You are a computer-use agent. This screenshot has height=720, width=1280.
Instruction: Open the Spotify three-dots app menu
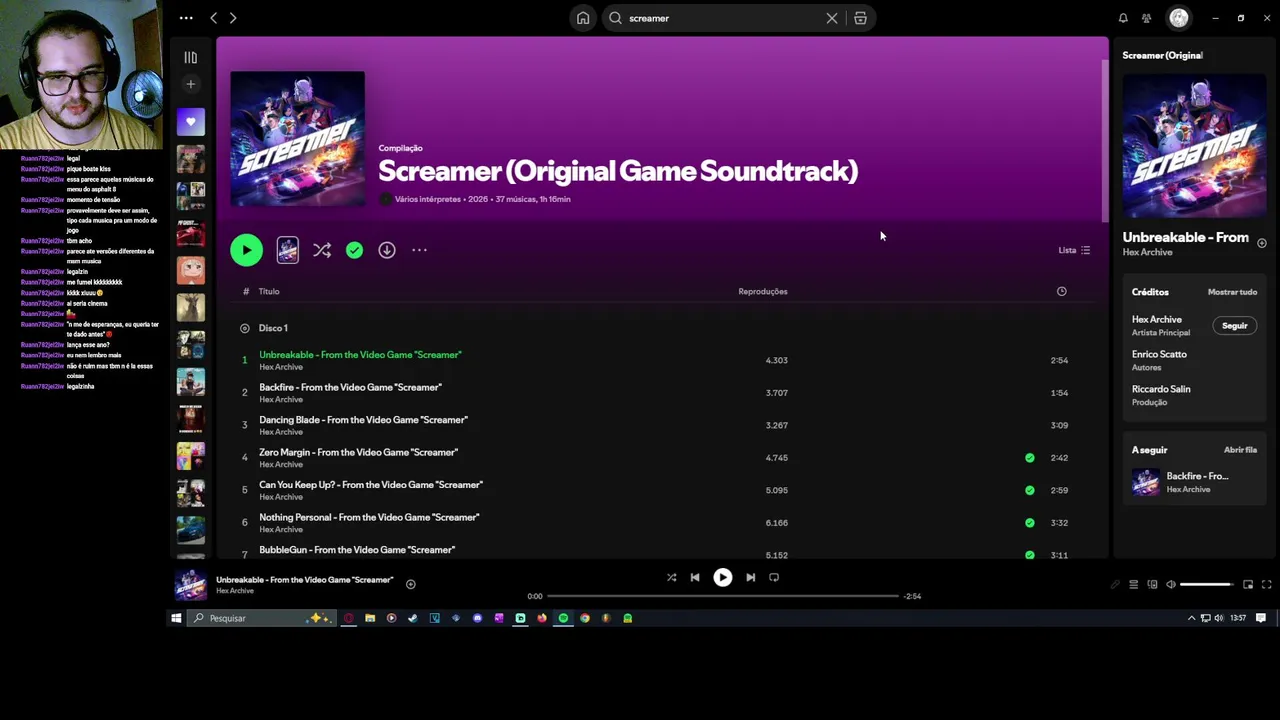click(186, 18)
